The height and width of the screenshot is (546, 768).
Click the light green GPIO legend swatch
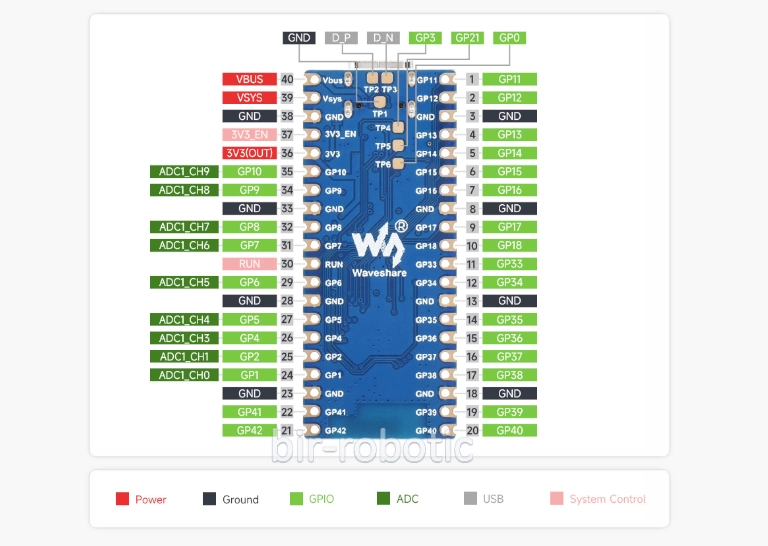point(296,499)
